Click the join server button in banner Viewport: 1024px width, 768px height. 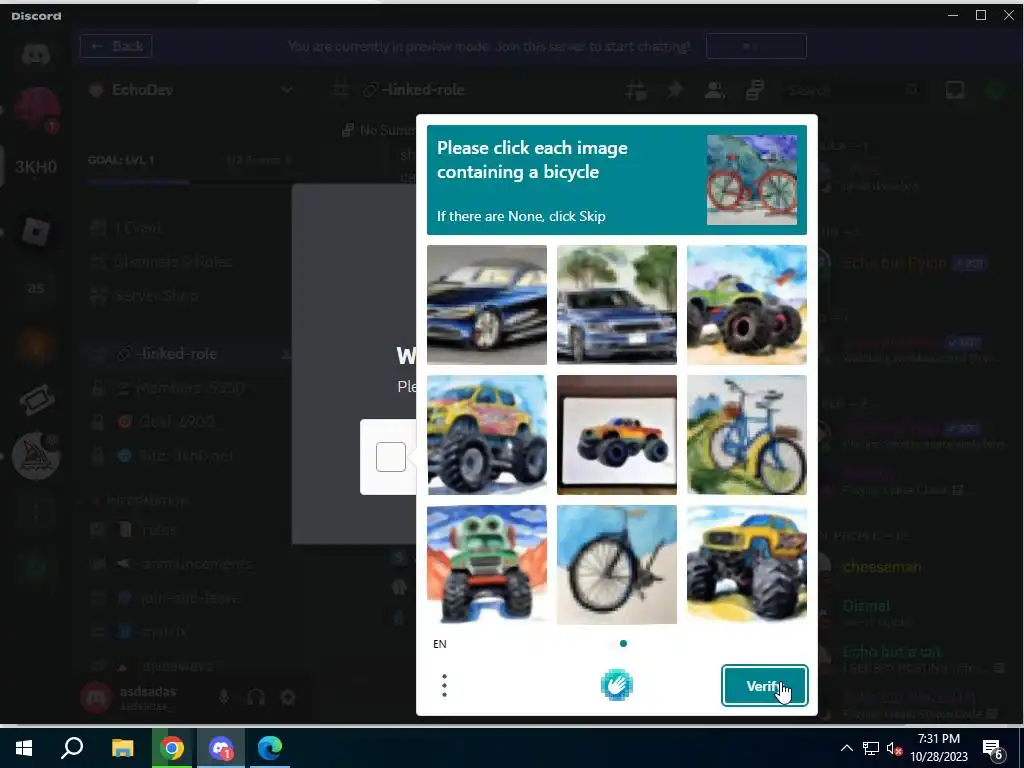point(756,46)
